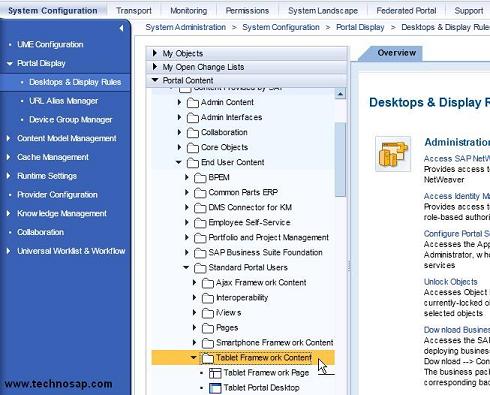The width and height of the screenshot is (490, 395).
Task: Go to Portal Display breadcrumb
Action: 360,27
